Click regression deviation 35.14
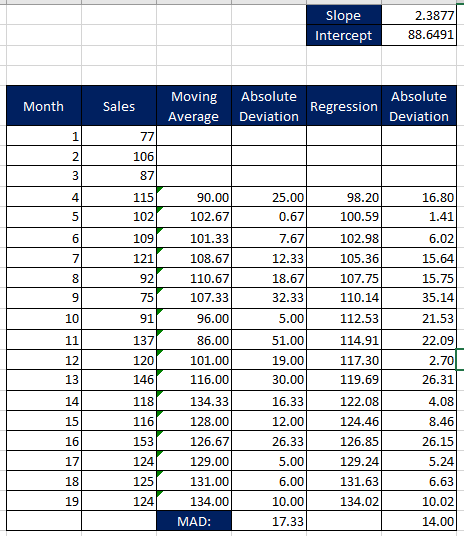 (419, 298)
